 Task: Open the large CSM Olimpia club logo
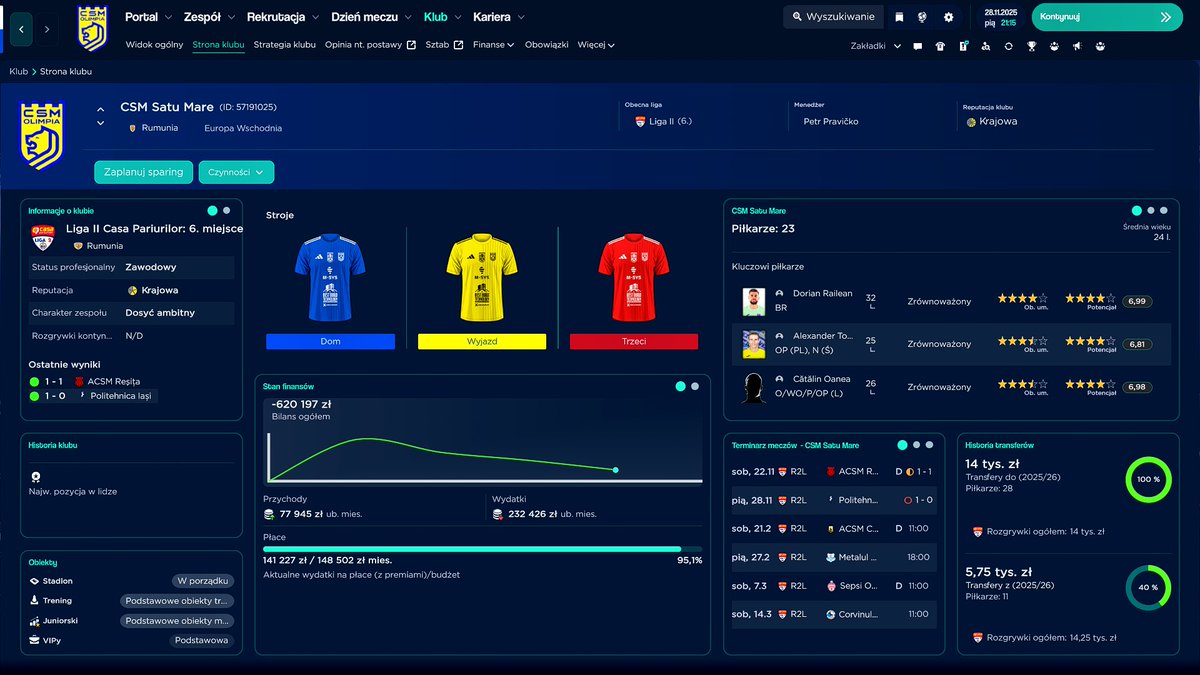click(42, 135)
